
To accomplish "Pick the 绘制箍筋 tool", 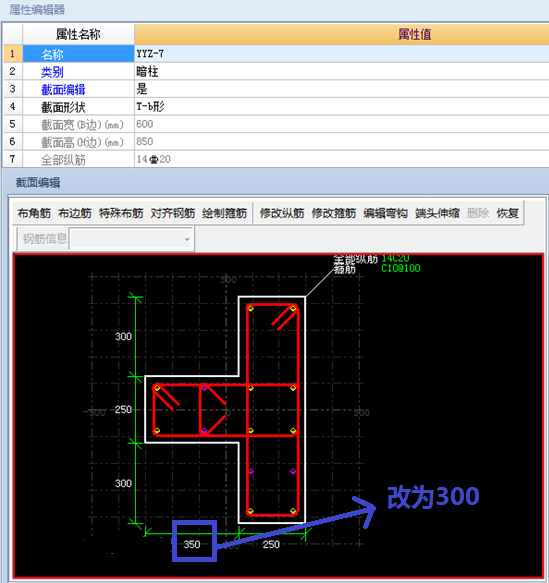I will pyautogui.click(x=225, y=213).
